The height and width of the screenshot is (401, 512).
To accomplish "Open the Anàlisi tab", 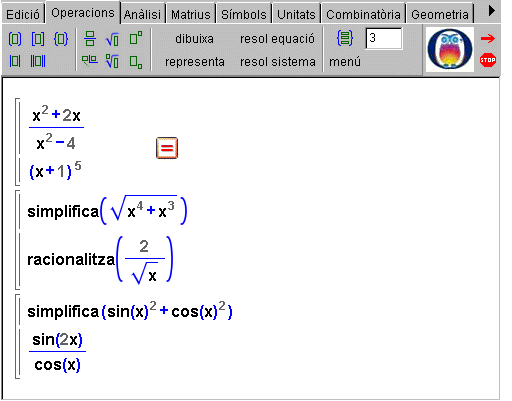I will pos(142,15).
